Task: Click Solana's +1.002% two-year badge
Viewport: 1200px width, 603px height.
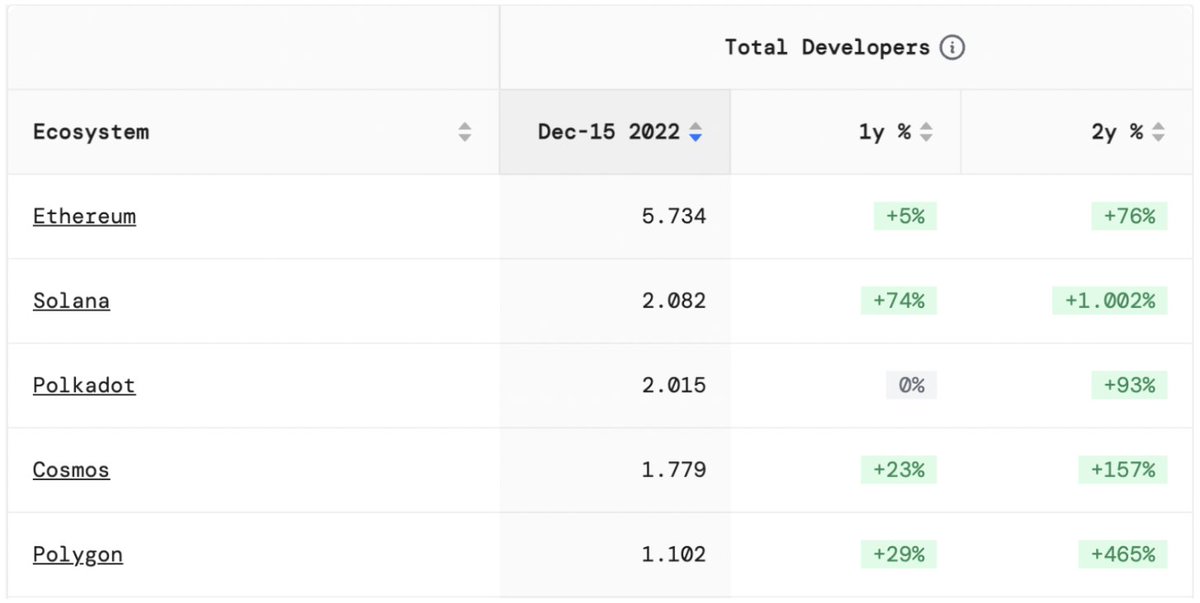Action: point(1110,300)
